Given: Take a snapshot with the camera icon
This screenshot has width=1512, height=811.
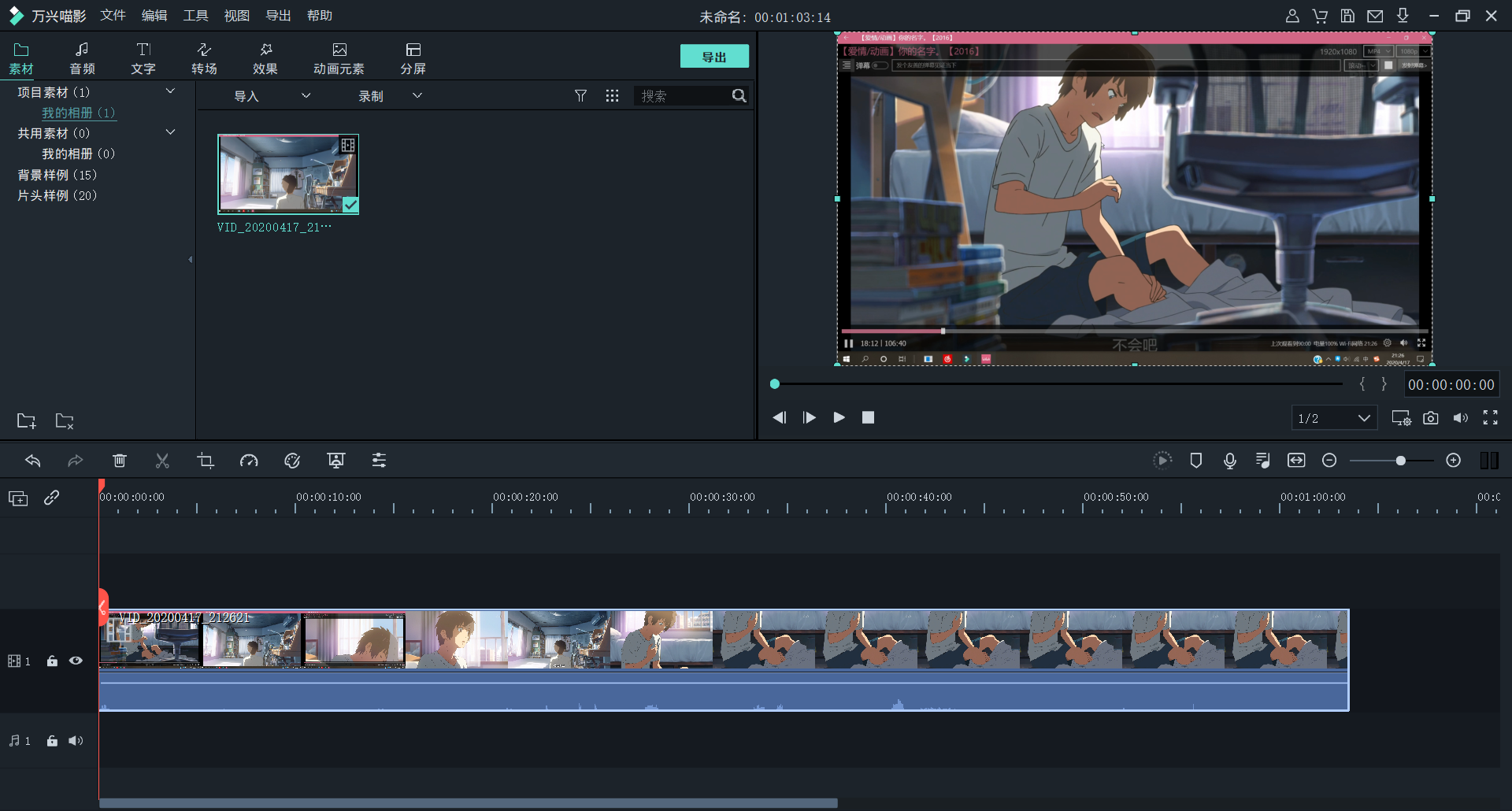Looking at the screenshot, I should 1430,418.
